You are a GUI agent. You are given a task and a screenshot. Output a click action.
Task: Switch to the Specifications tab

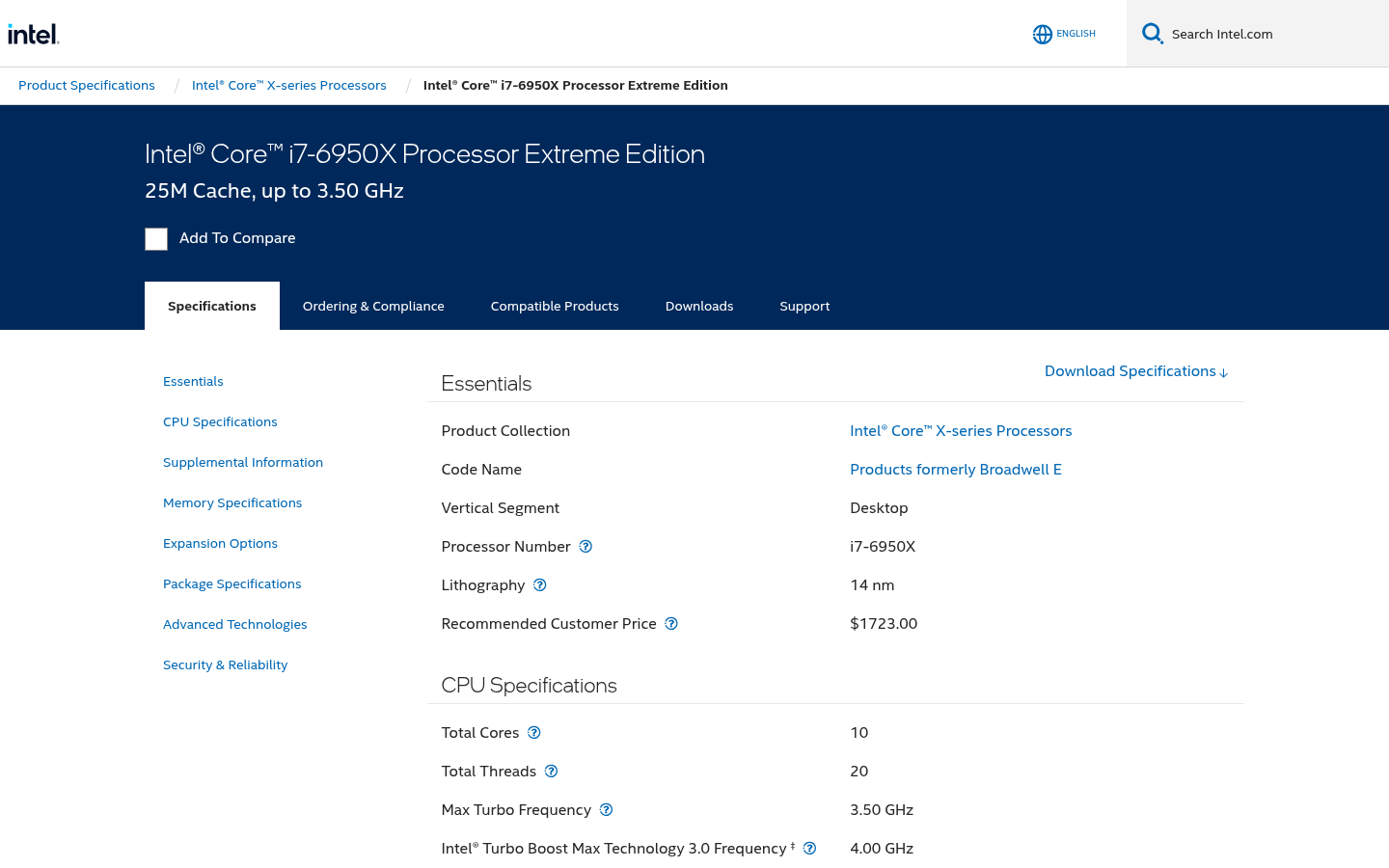212,306
